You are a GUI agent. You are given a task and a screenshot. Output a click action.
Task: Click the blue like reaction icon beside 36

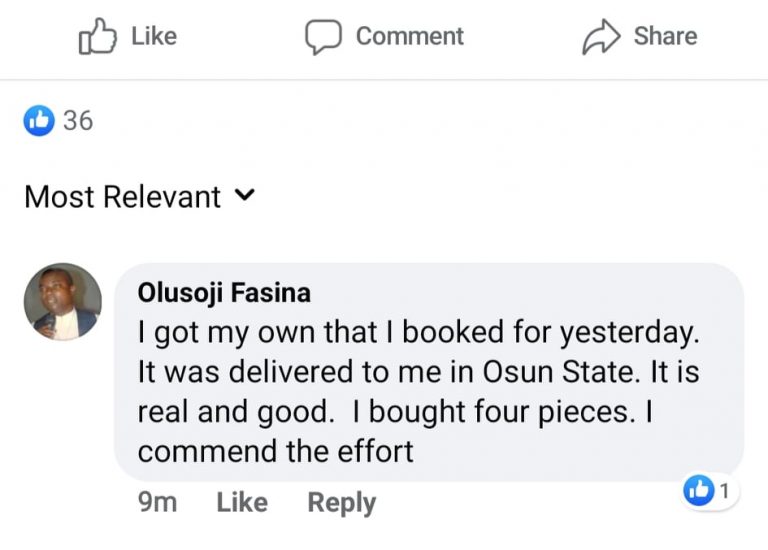point(39,121)
